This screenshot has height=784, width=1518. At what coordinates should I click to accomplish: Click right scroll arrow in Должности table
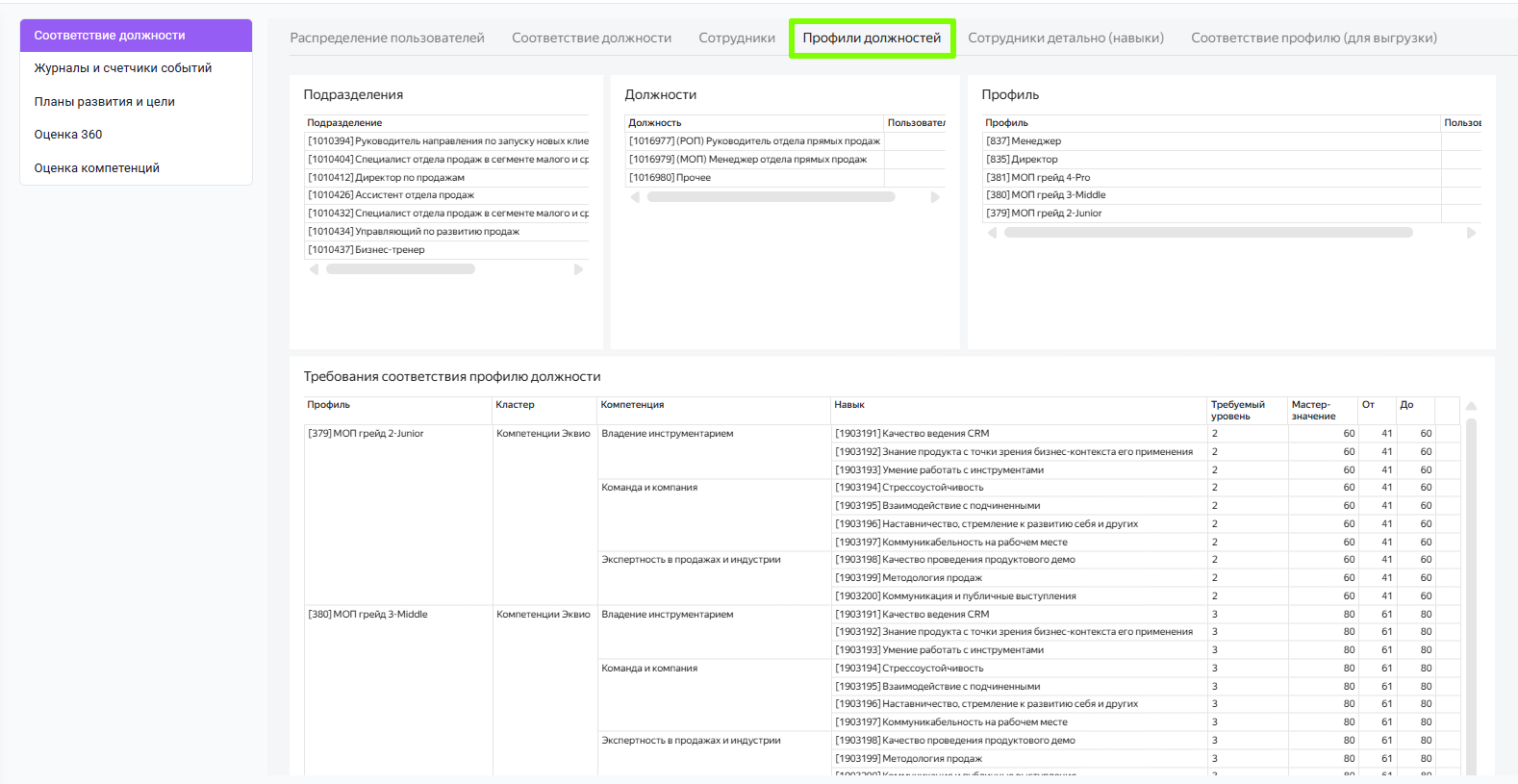(x=935, y=197)
